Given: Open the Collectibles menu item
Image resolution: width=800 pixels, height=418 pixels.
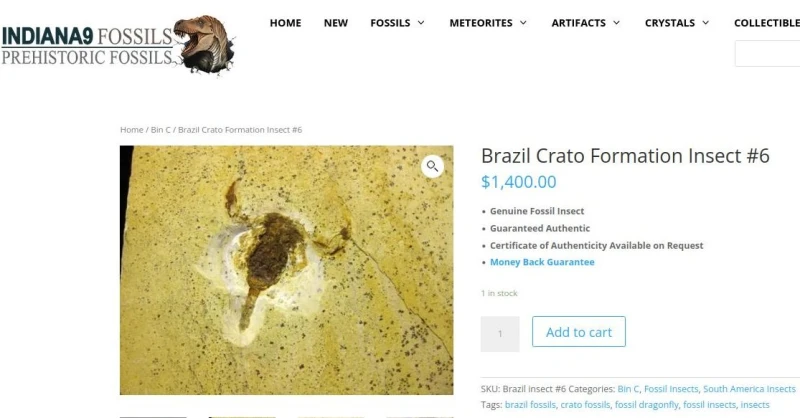Looking at the screenshot, I should (x=767, y=23).
